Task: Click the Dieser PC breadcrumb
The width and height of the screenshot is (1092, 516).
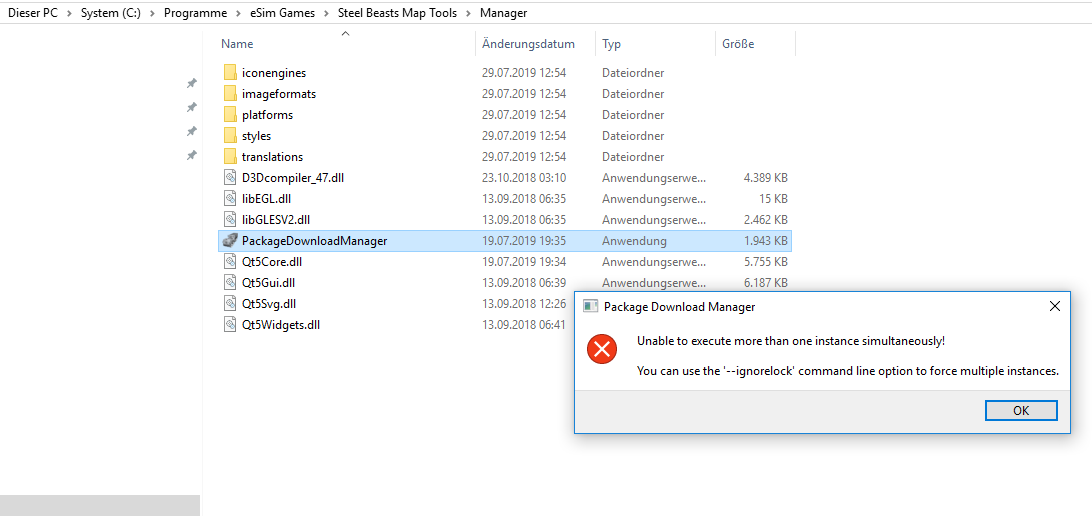Action: [32, 13]
